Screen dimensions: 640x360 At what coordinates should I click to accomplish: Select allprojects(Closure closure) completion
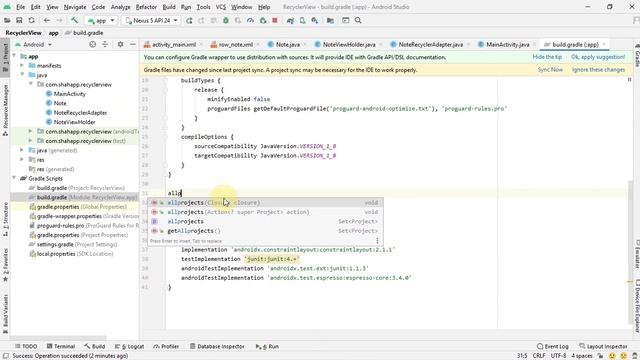pyautogui.click(x=265, y=202)
